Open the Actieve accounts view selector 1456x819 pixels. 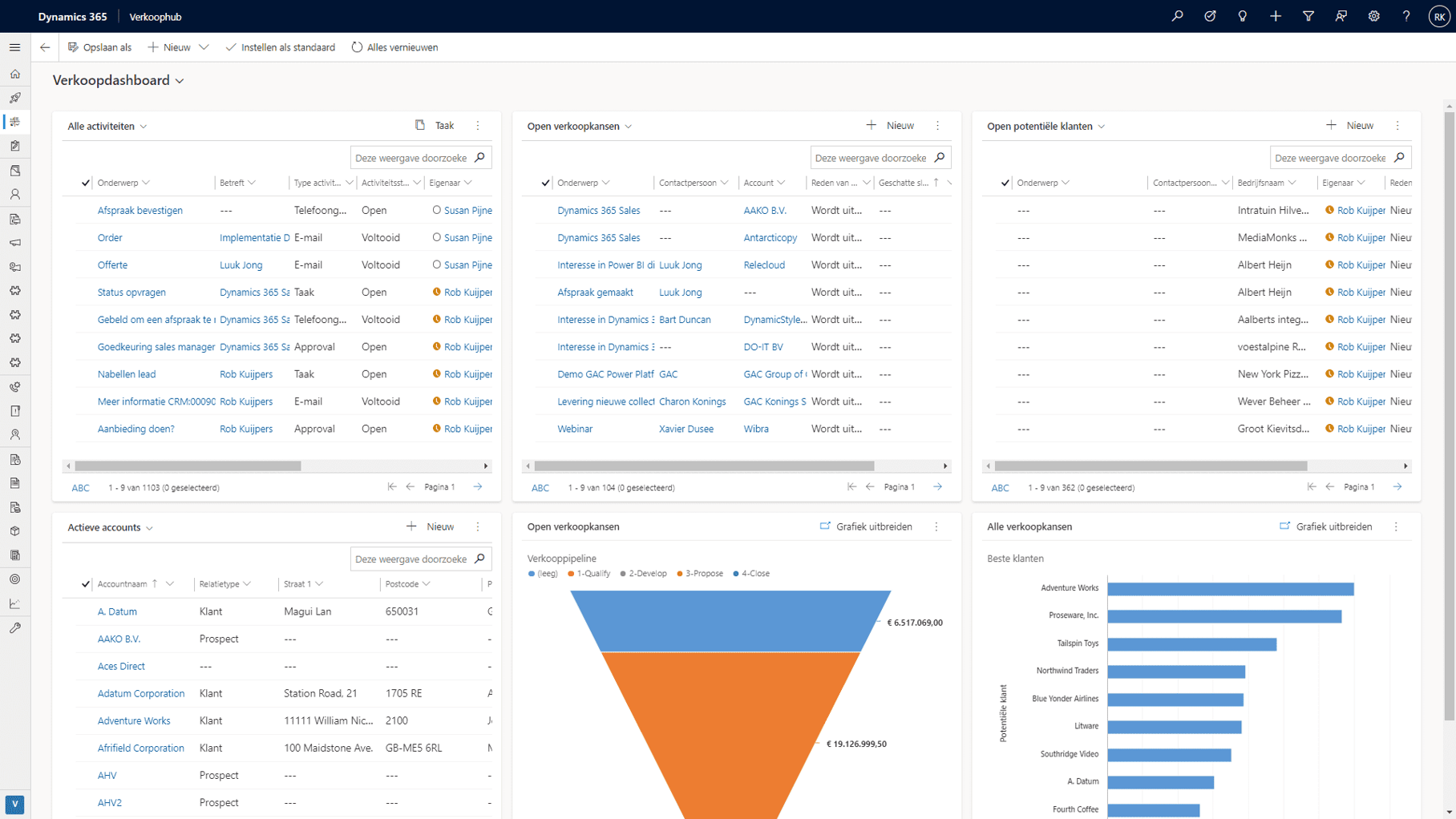(x=150, y=528)
